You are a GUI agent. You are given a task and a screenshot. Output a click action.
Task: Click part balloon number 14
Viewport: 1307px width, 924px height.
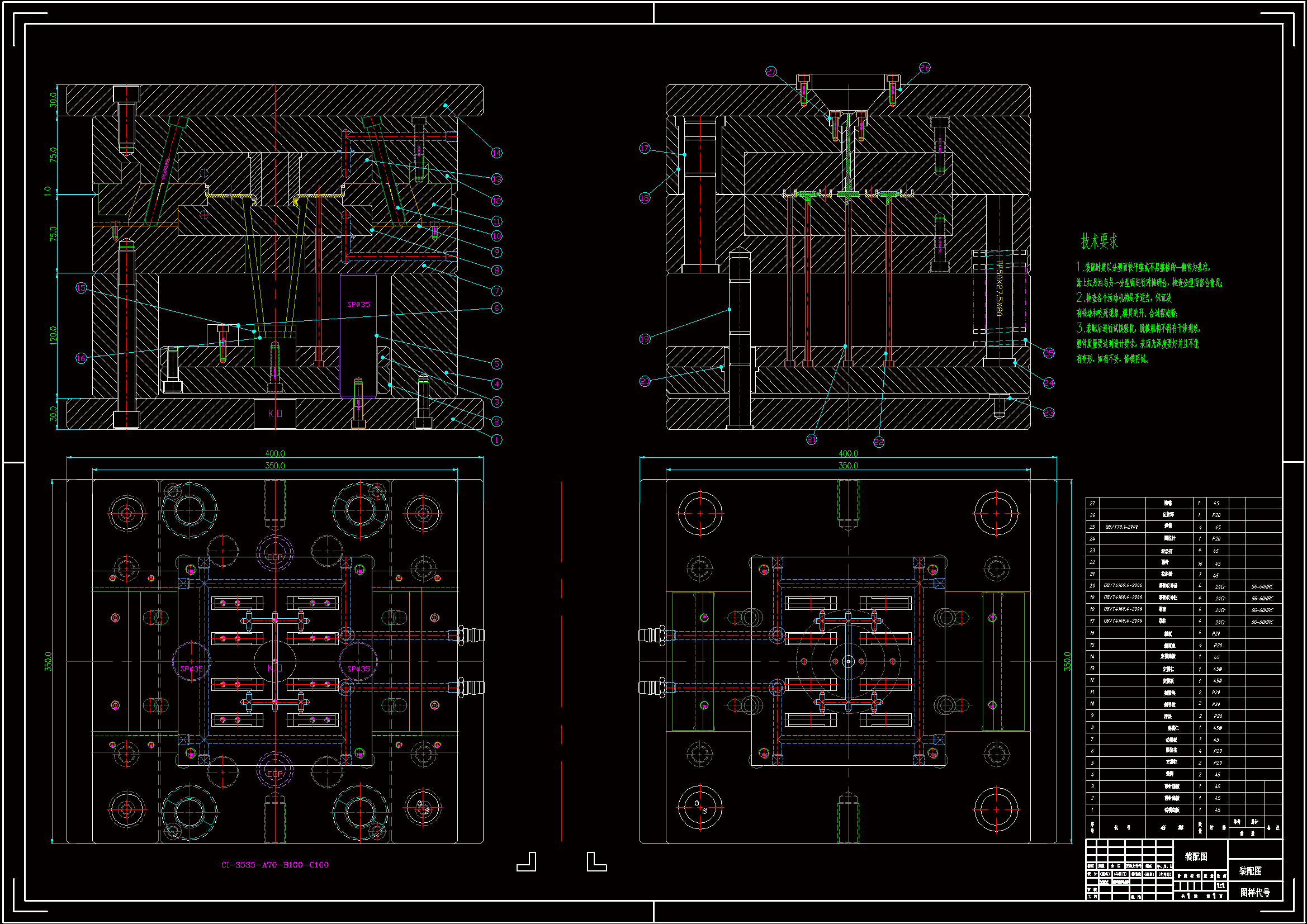point(496,153)
